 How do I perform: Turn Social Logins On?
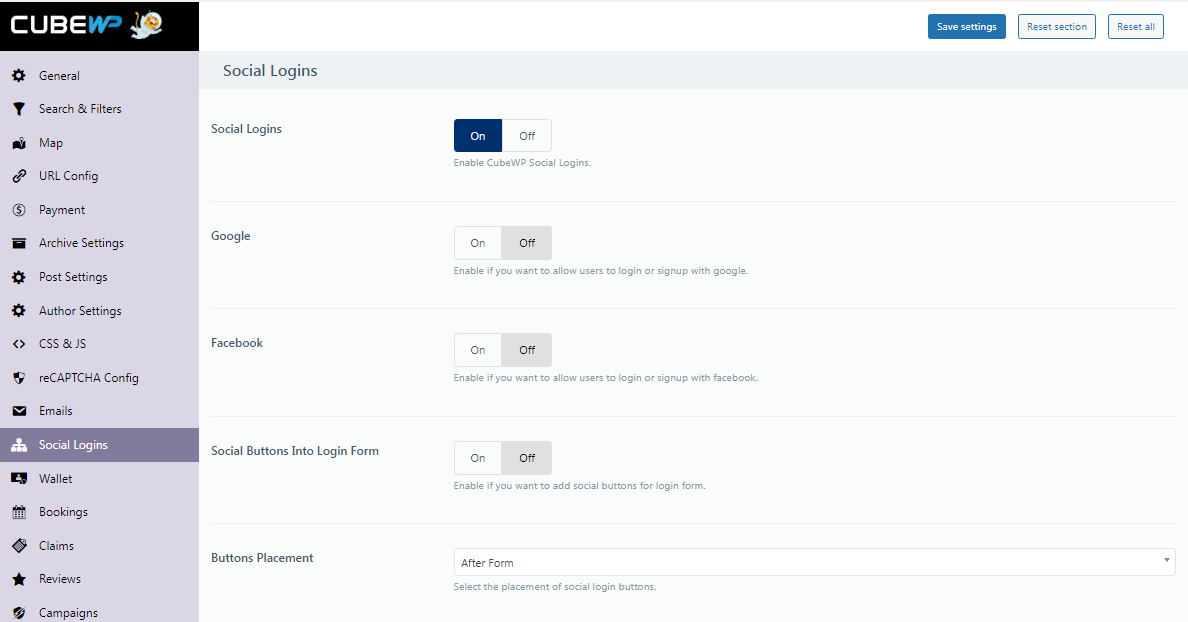[x=477, y=136]
